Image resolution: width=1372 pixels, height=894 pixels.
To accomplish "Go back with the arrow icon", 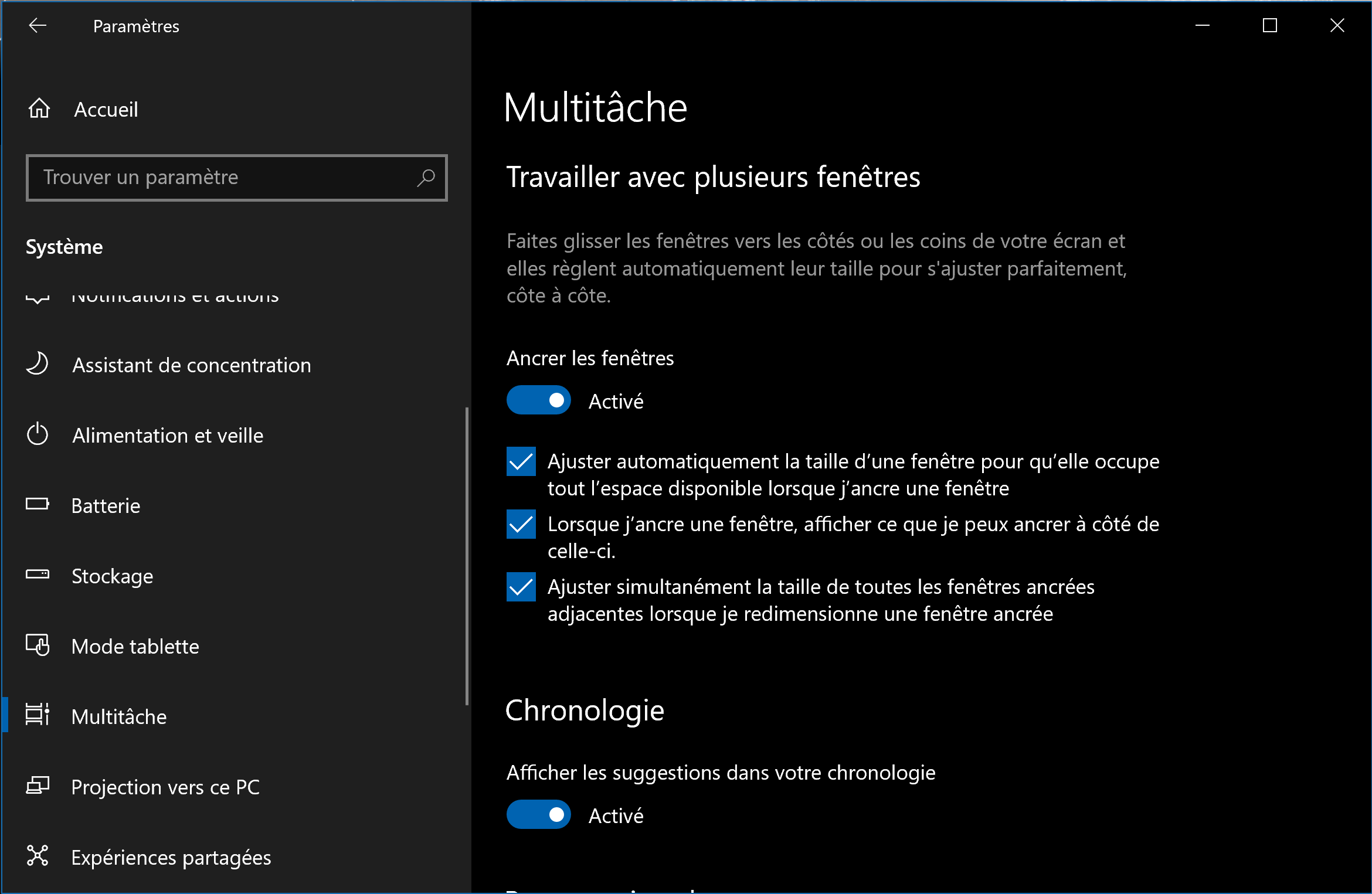I will pyautogui.click(x=38, y=26).
